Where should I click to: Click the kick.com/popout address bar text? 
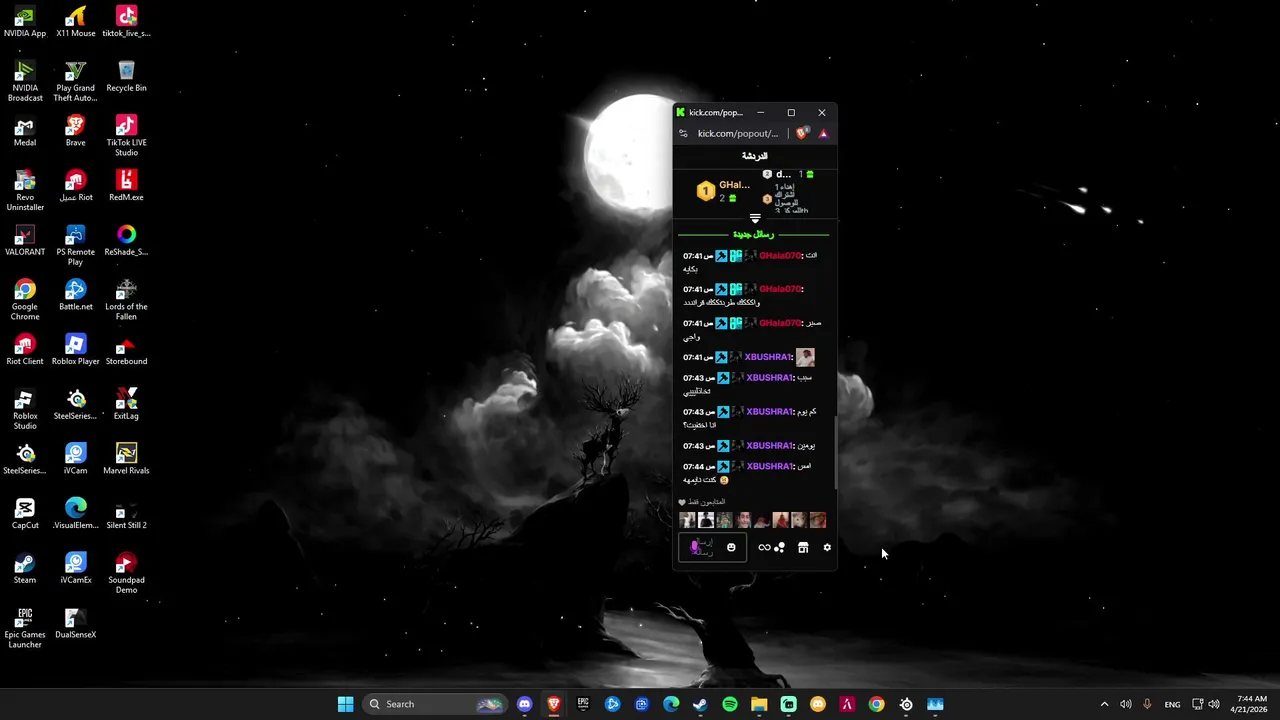point(737,133)
